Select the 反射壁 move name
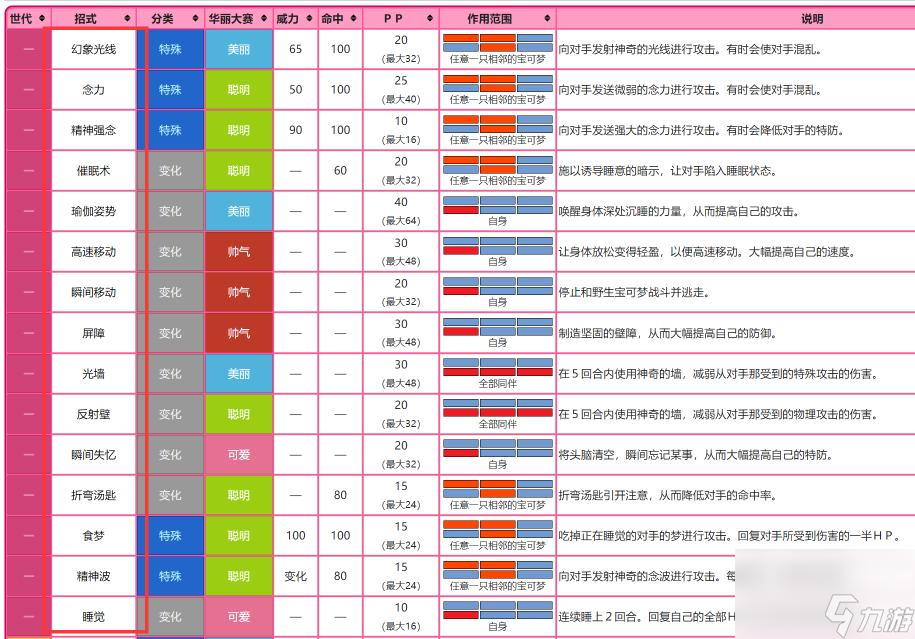 tap(93, 414)
